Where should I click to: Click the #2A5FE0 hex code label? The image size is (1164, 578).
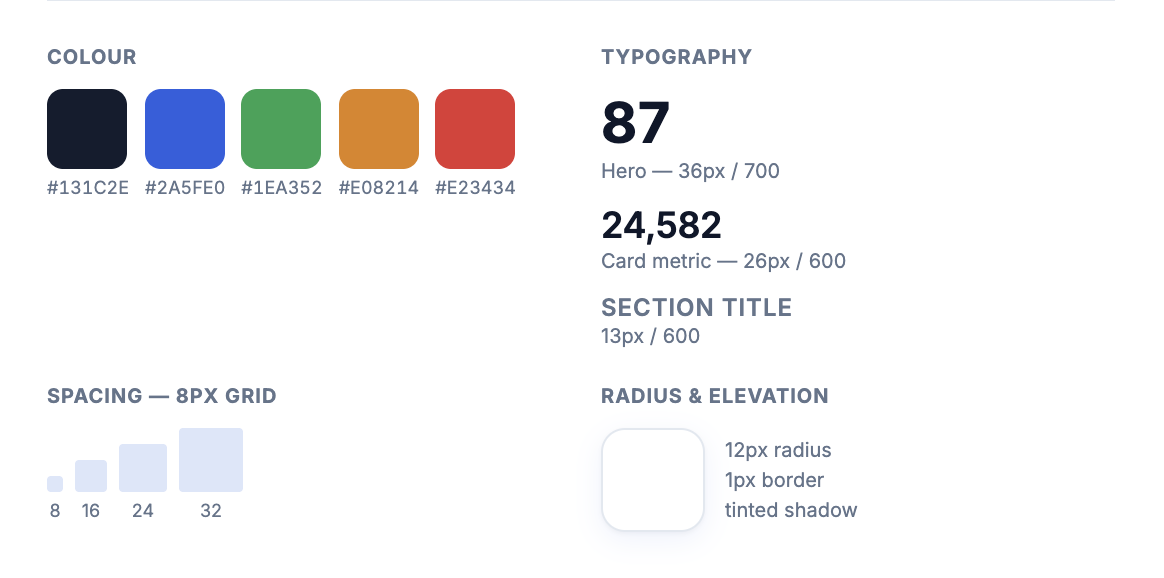pyautogui.click(x=185, y=188)
